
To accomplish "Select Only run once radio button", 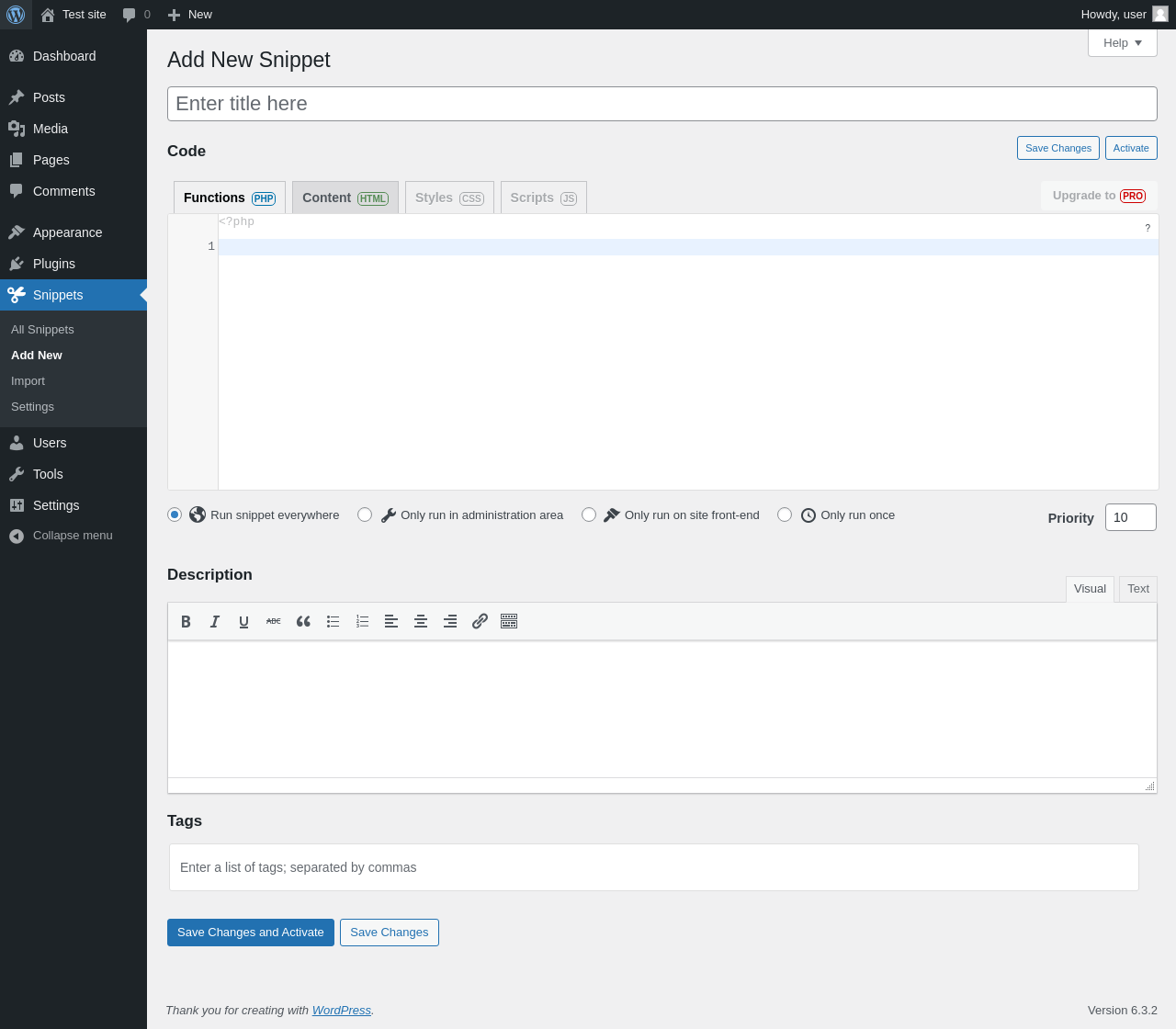I will (x=785, y=514).
